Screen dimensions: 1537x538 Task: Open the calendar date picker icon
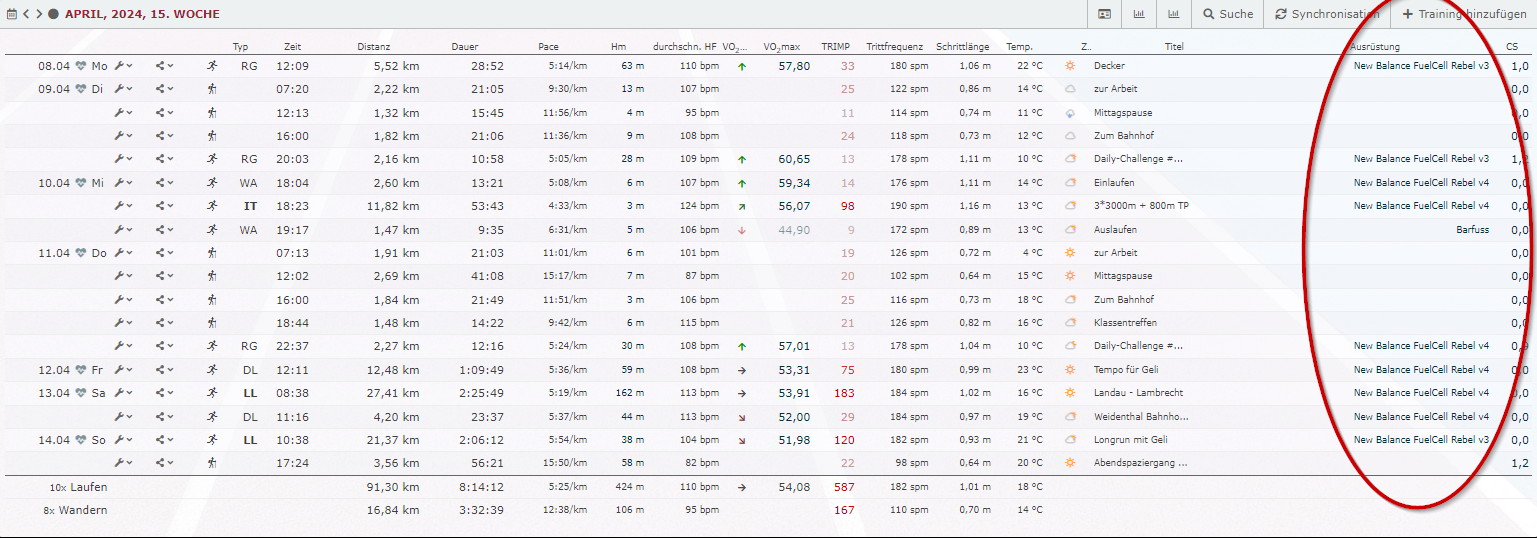(x=12, y=14)
